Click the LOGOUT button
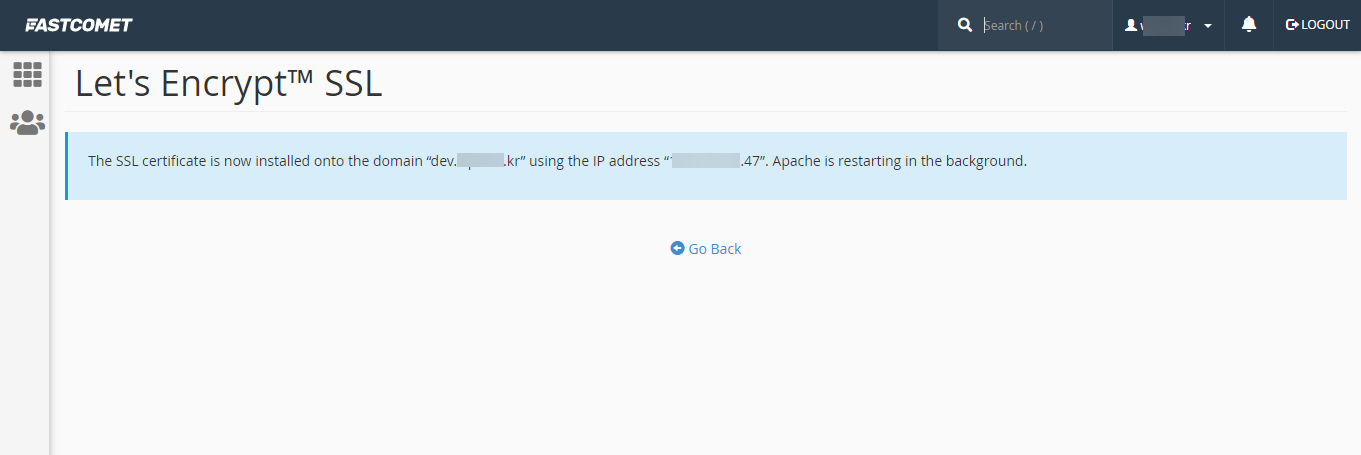 (1317, 25)
